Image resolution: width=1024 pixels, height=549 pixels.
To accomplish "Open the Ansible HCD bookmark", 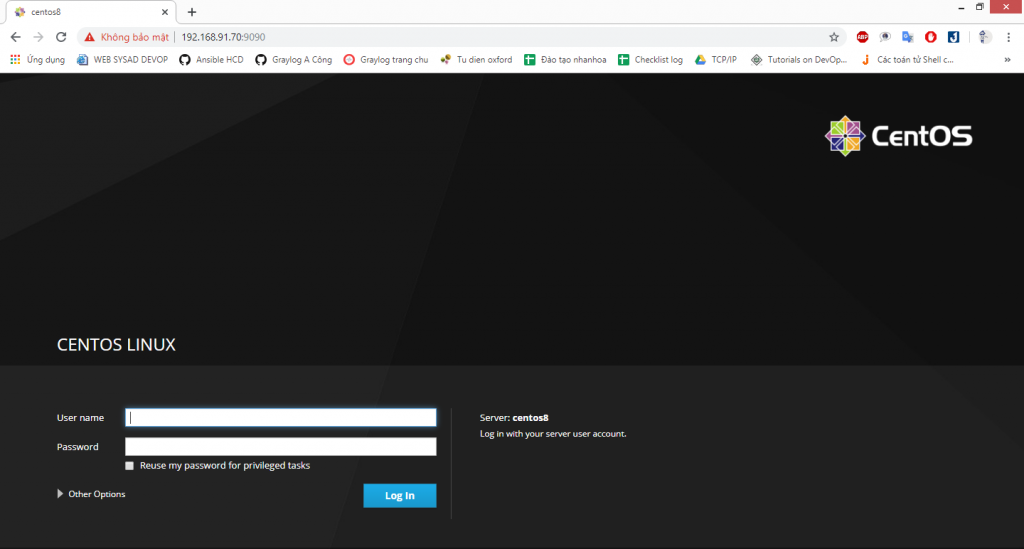I will 211,59.
